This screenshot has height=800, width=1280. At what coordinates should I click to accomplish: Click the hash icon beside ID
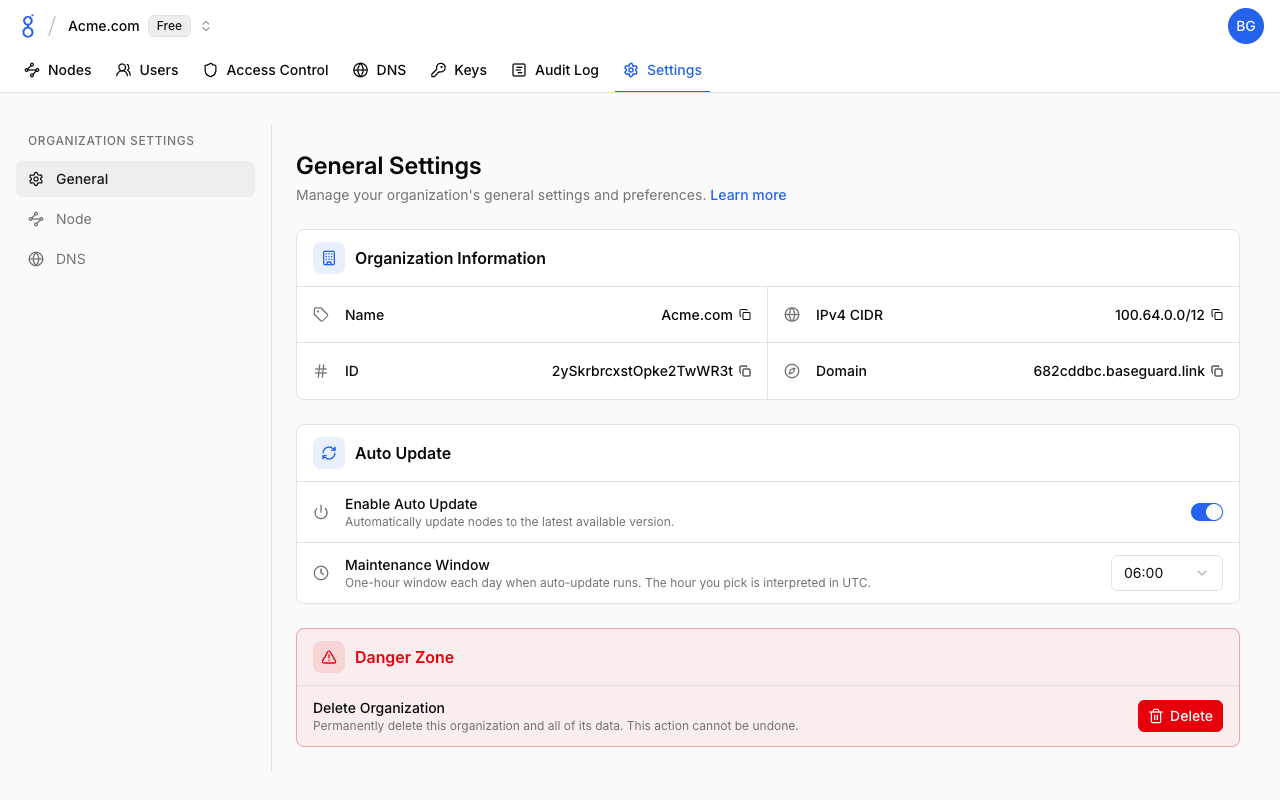pos(321,371)
